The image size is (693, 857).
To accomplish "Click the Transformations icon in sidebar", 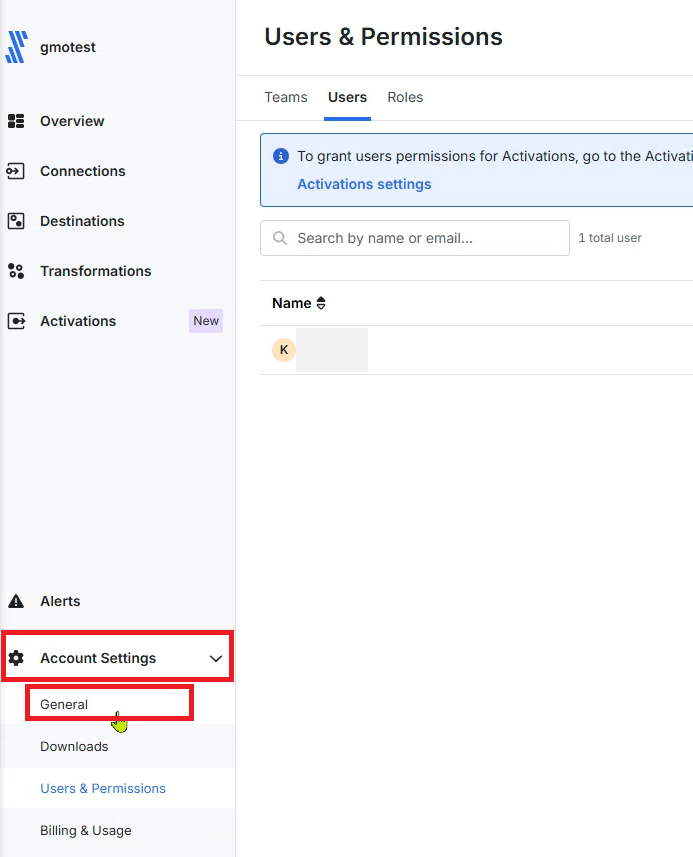I will pyautogui.click(x=16, y=271).
